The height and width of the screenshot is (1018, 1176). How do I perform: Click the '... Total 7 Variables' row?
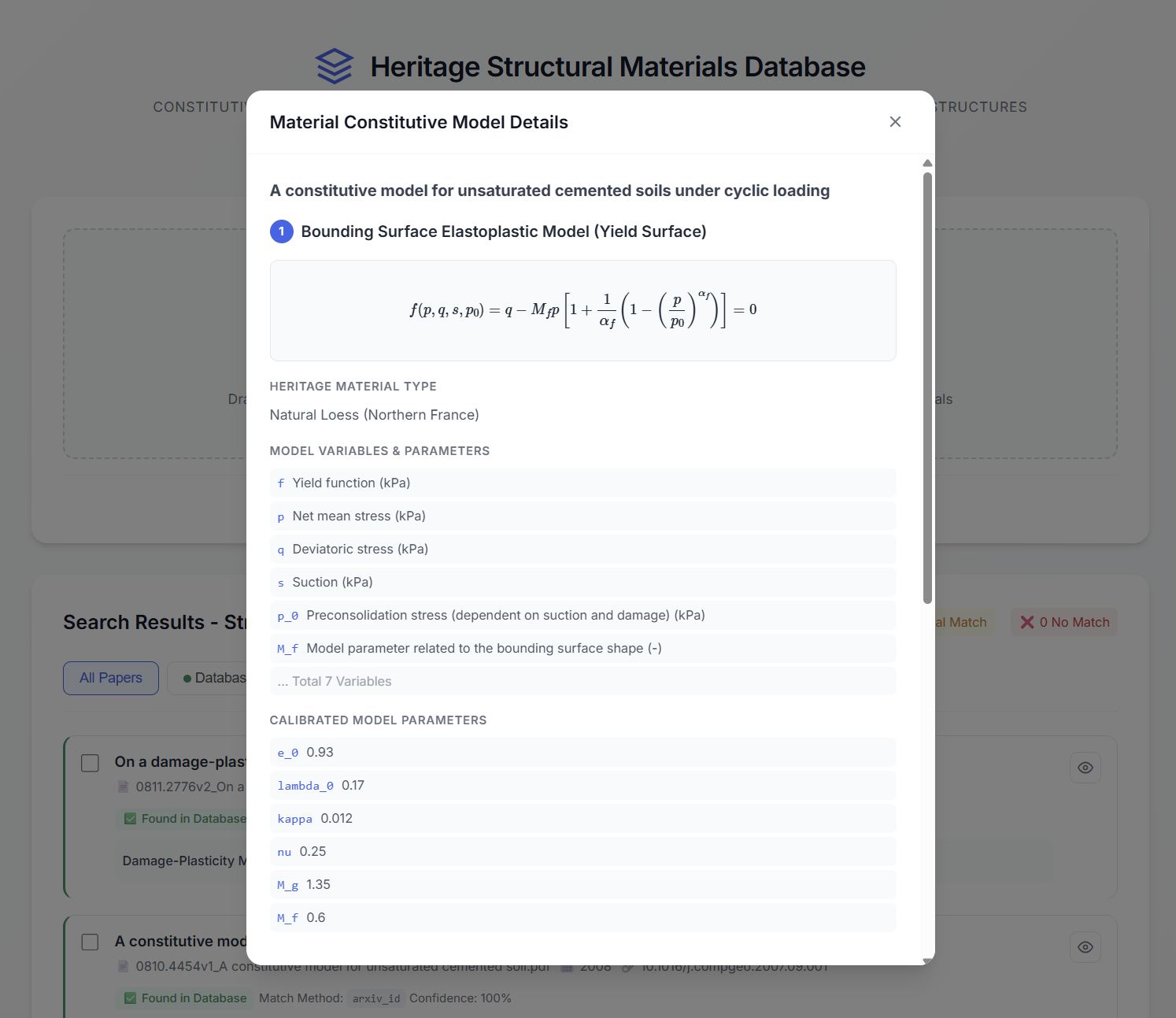[x=582, y=681]
